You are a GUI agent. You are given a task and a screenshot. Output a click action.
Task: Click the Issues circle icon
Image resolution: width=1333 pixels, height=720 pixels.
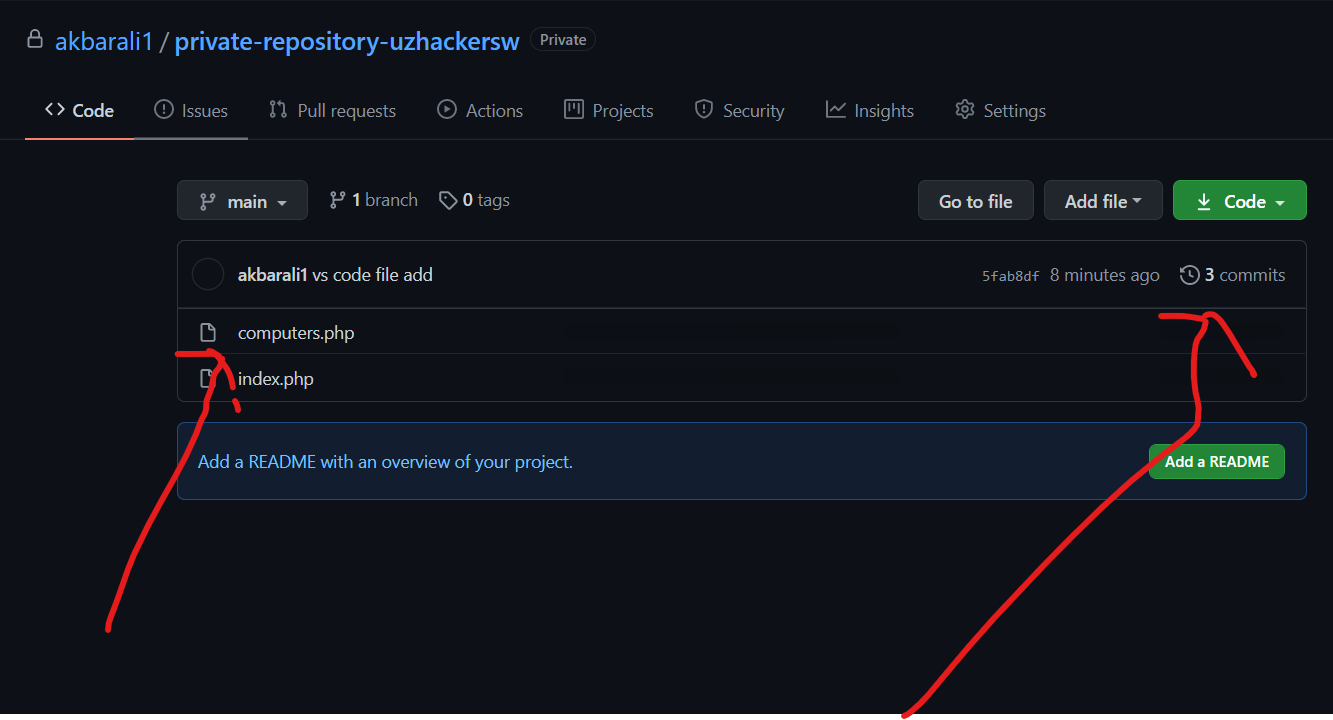[x=164, y=110]
